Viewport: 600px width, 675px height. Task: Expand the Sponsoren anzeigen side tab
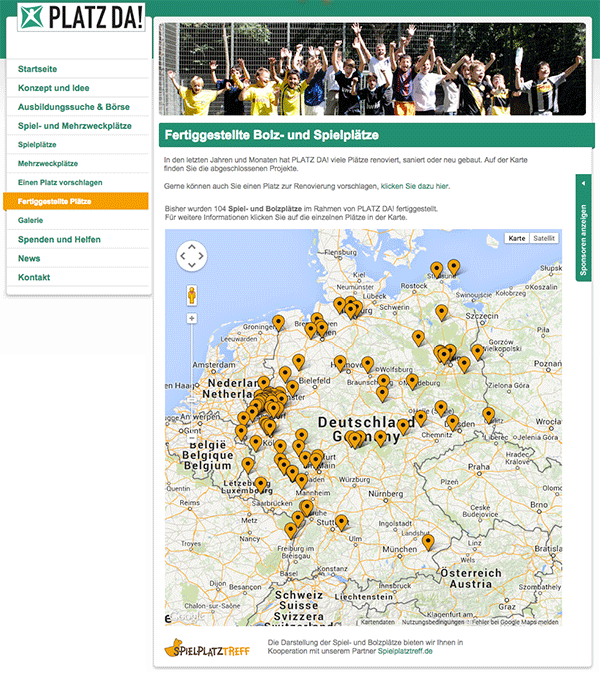583,228
